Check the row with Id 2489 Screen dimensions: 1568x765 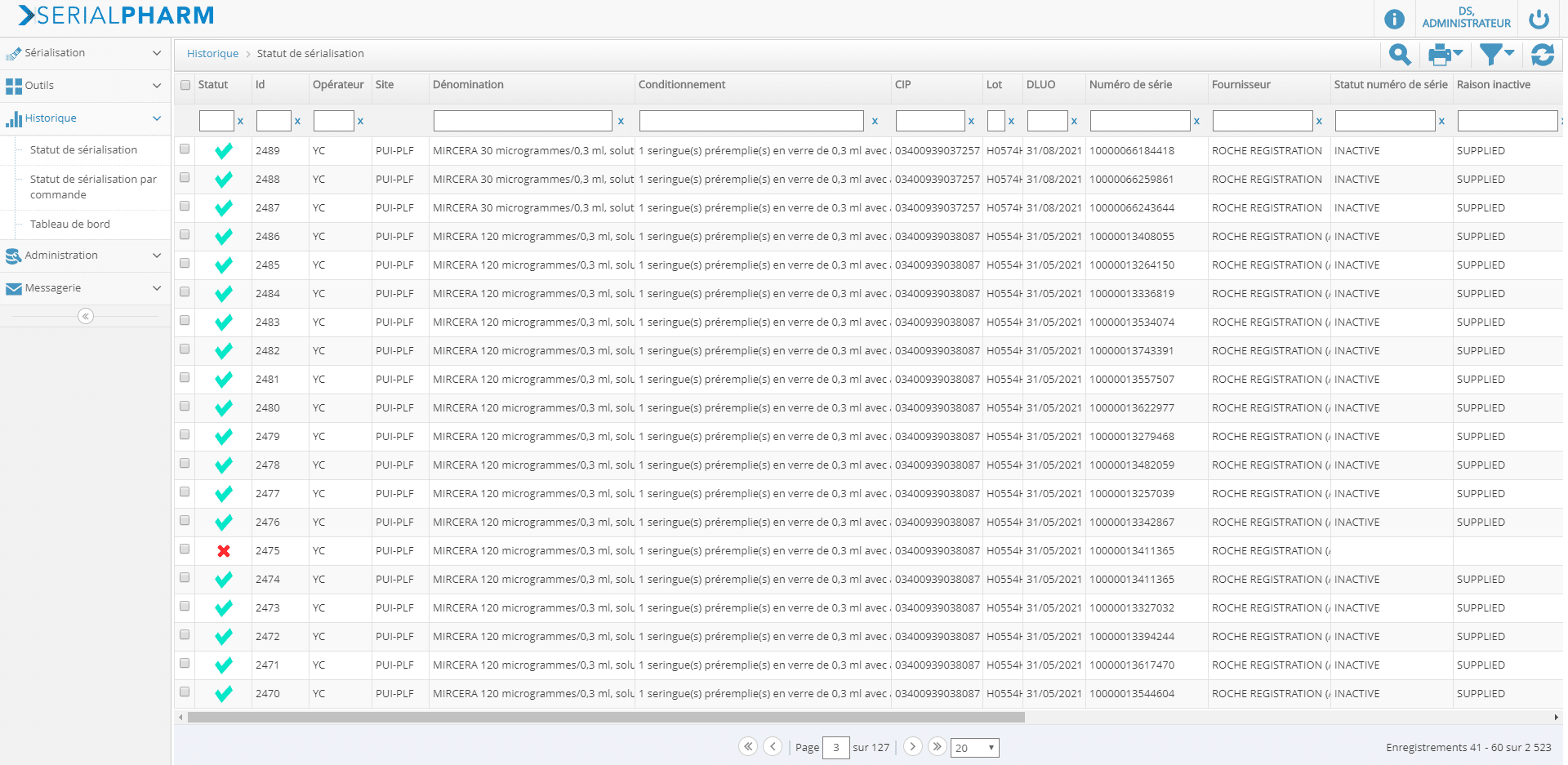[x=185, y=149]
